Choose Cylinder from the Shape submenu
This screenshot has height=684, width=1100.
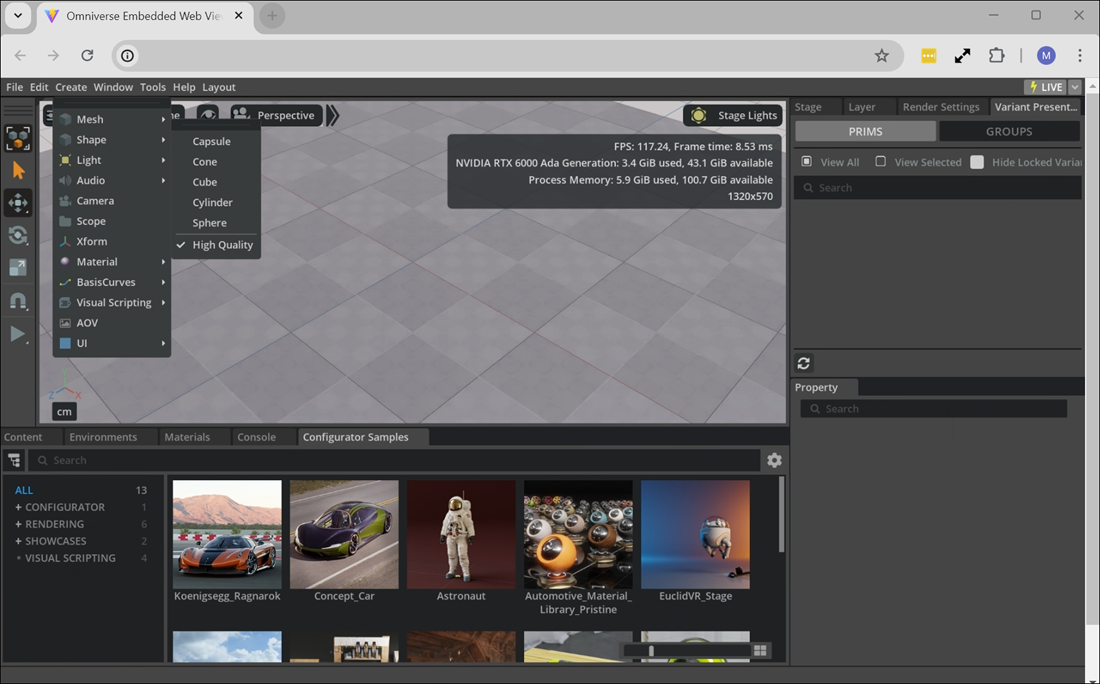click(212, 202)
